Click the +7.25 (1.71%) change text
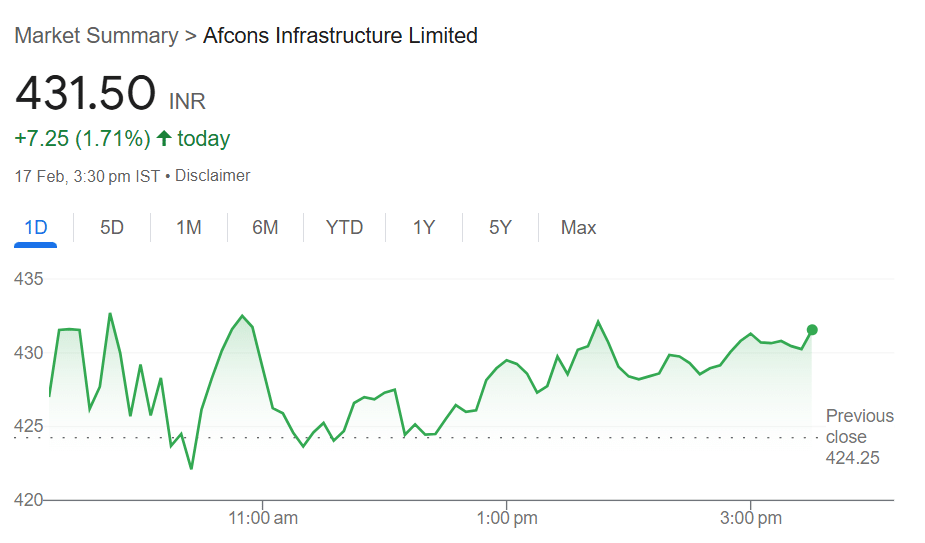The height and width of the screenshot is (543, 925). pos(83,139)
